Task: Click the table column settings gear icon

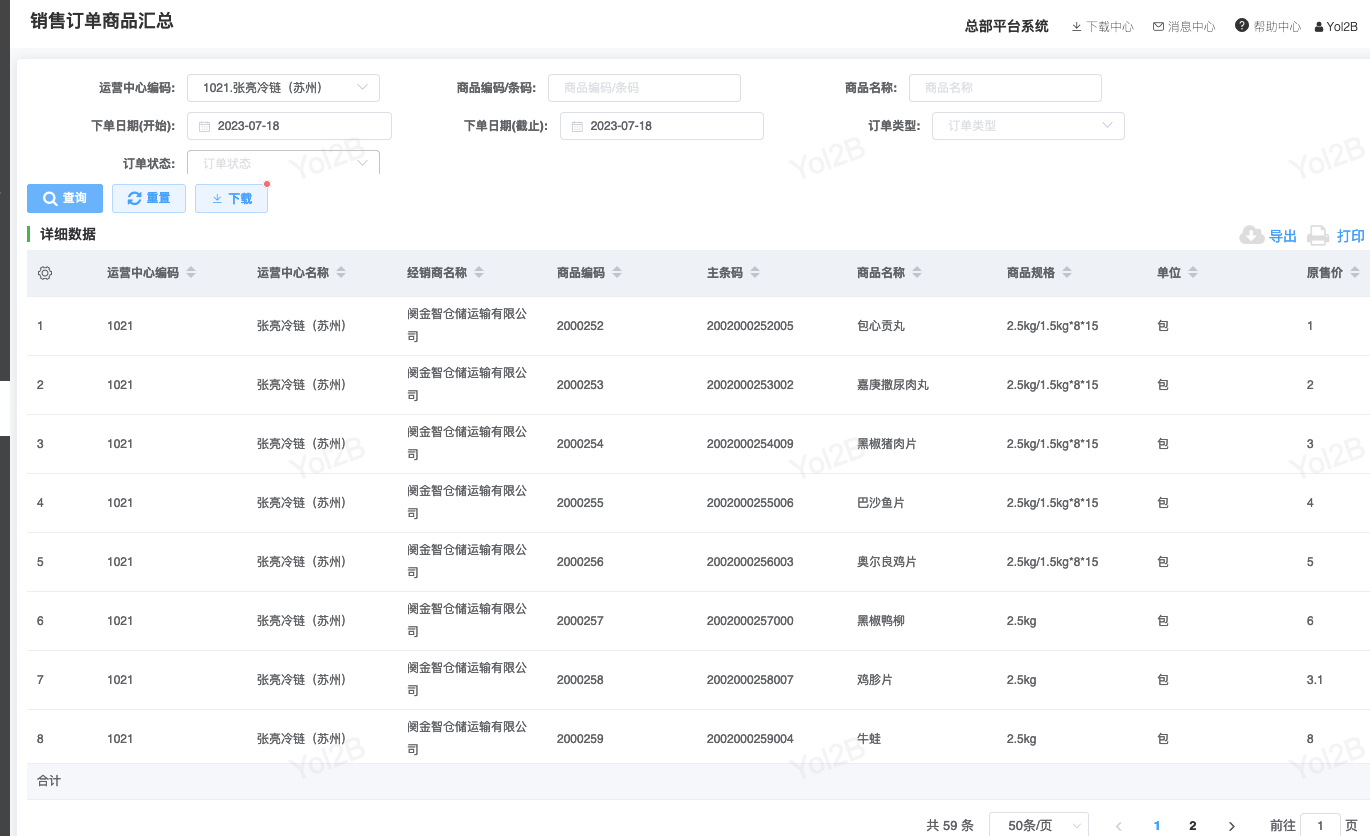Action: [45, 273]
